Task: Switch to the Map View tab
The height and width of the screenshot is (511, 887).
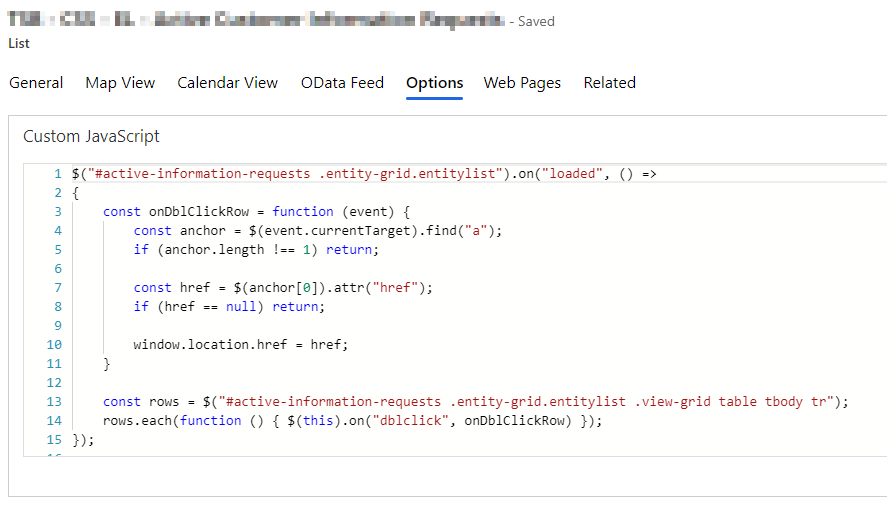Action: tap(120, 83)
